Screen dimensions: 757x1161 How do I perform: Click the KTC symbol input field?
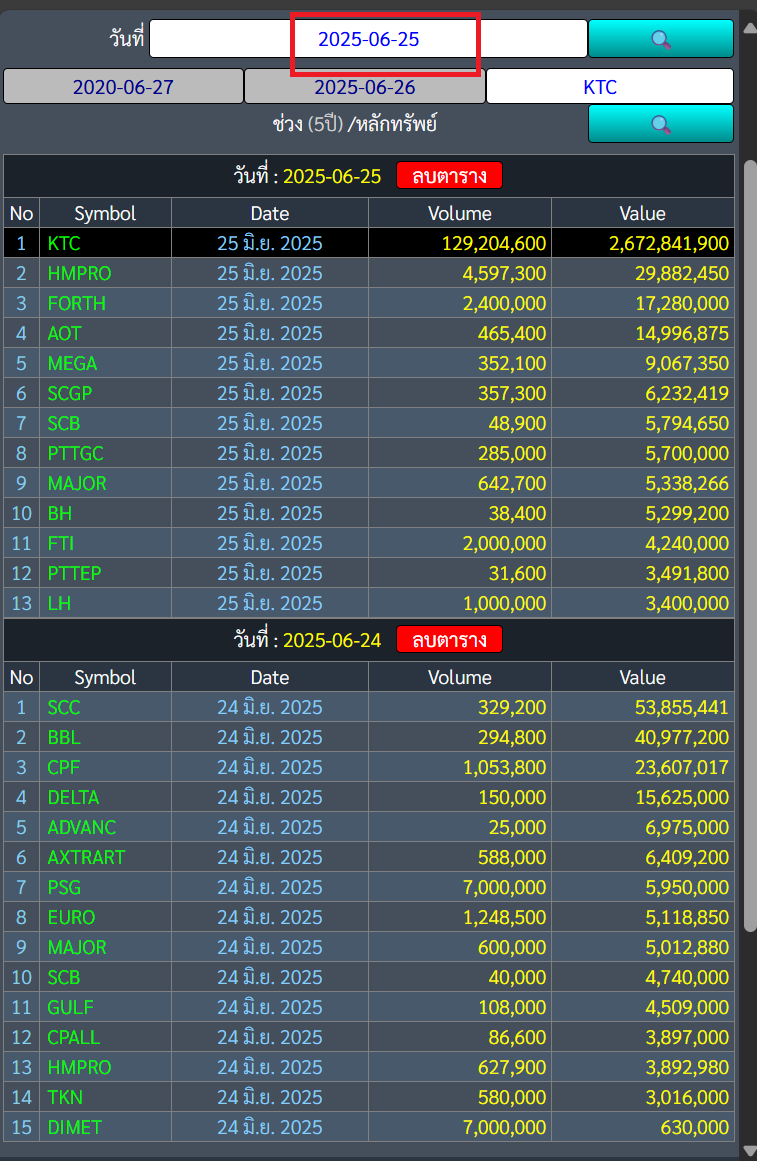tap(610, 87)
